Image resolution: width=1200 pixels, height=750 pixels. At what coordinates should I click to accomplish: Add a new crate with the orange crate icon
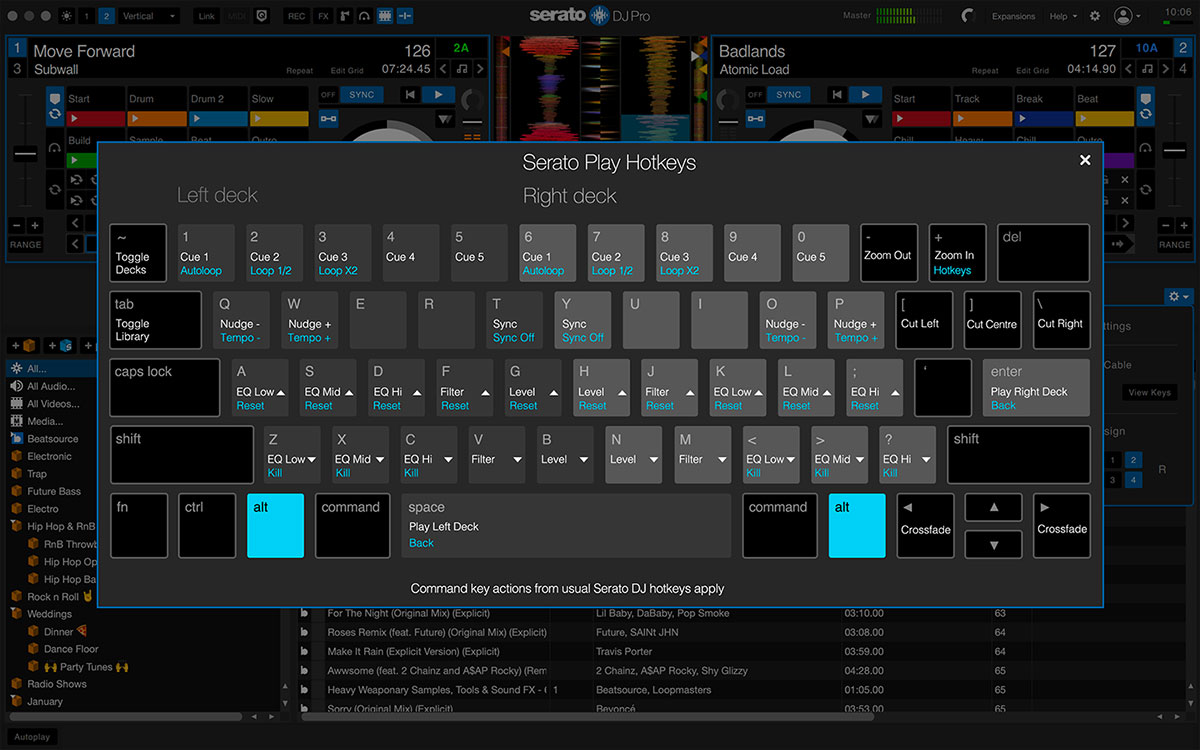[x=25, y=346]
